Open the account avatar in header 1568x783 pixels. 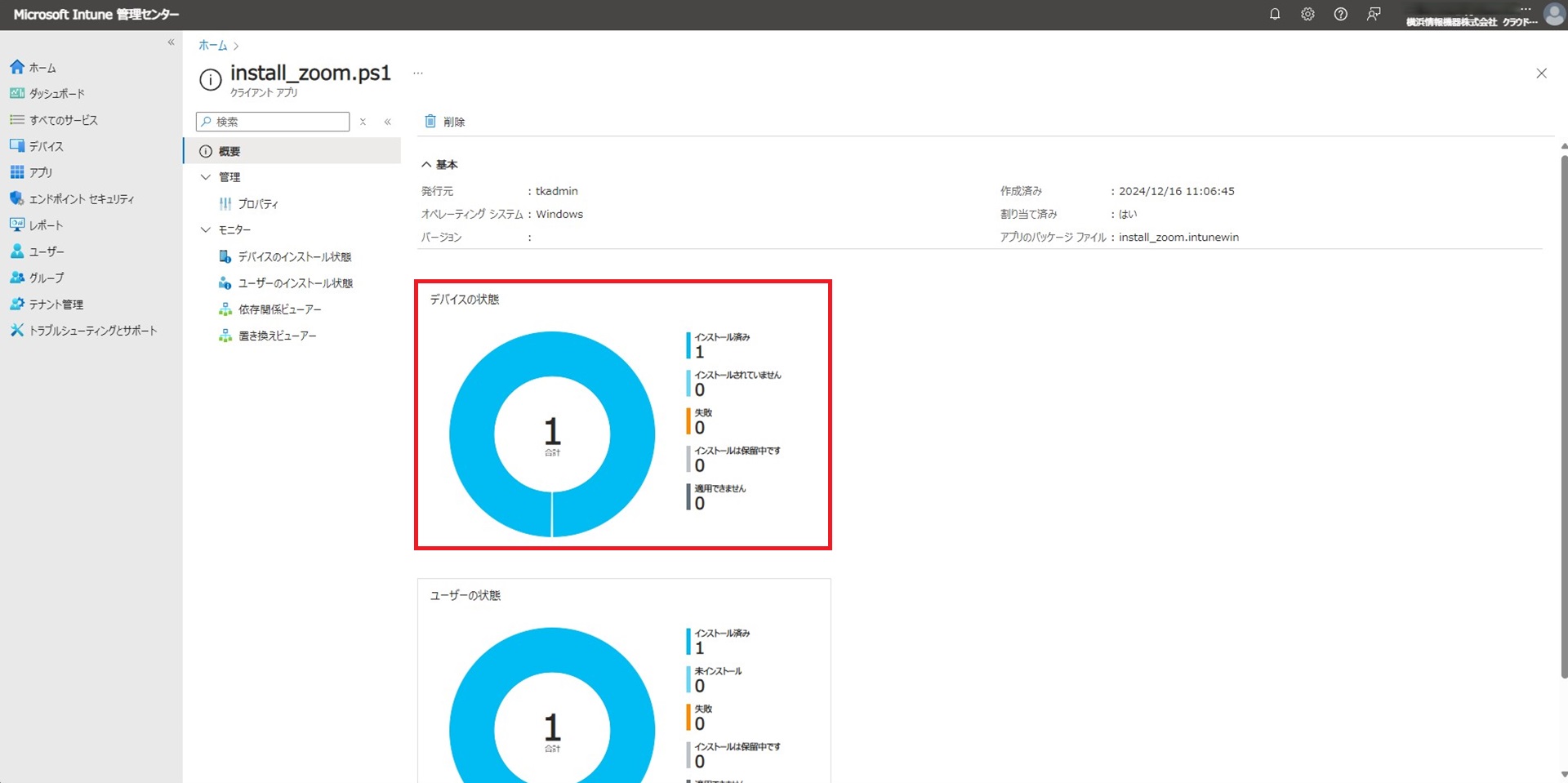click(1554, 14)
